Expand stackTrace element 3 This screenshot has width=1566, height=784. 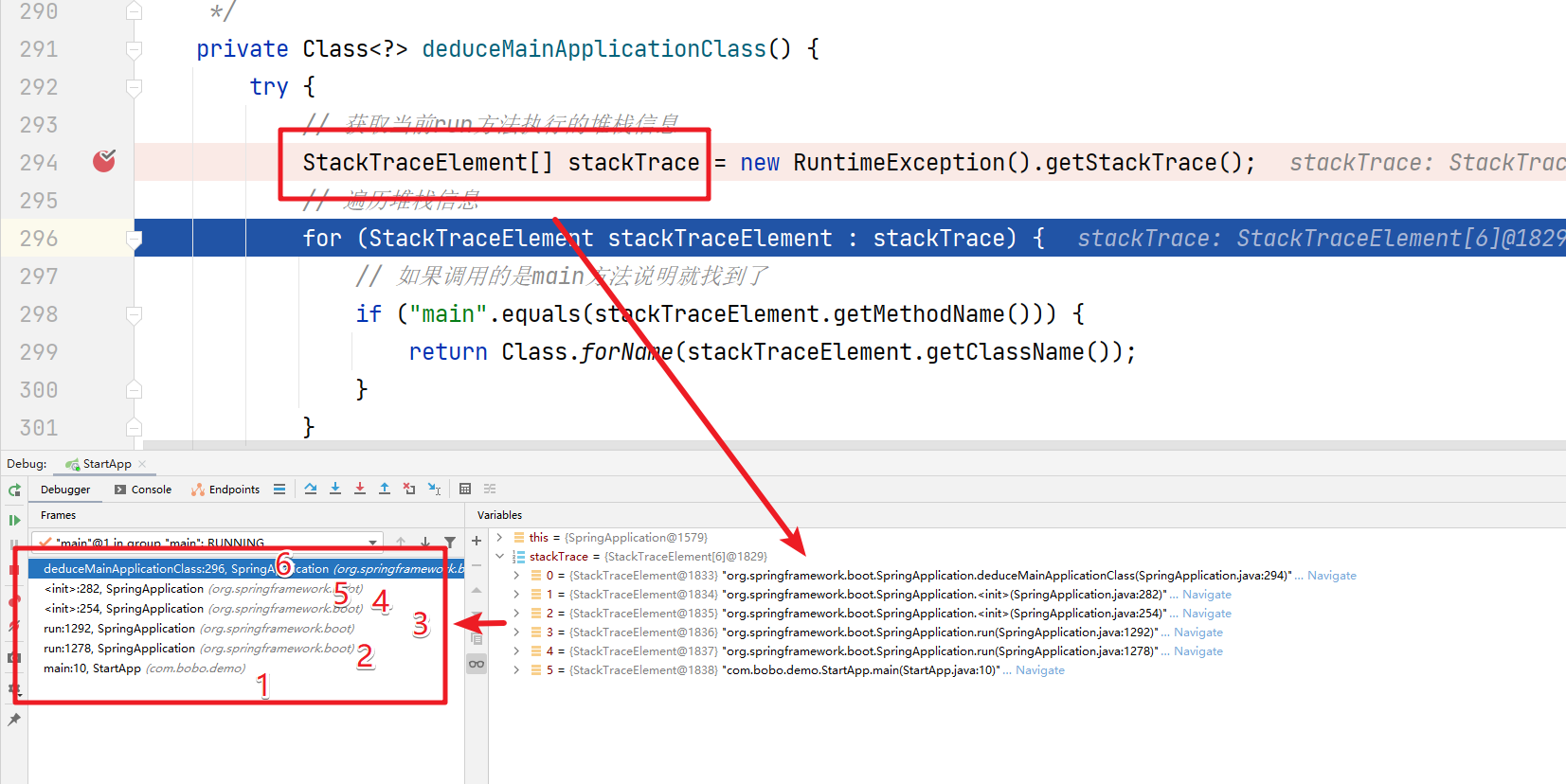[x=516, y=632]
